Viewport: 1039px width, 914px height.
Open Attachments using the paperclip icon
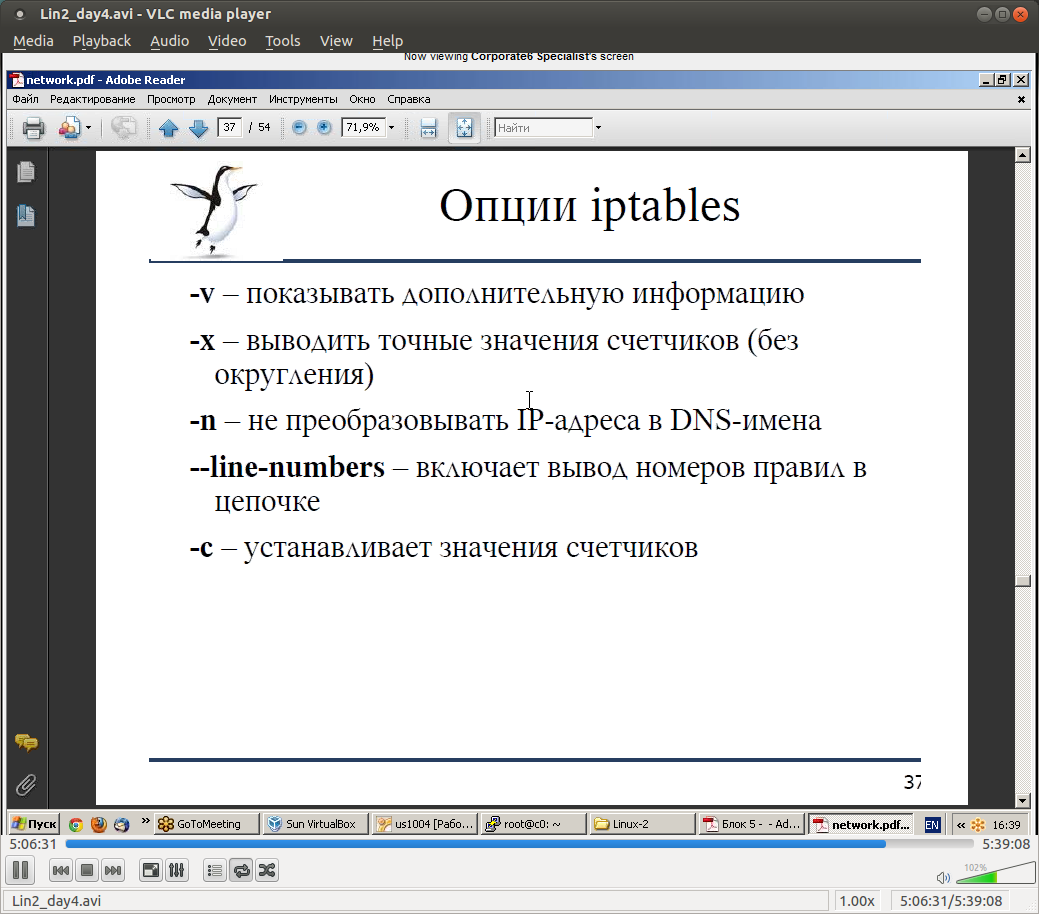26,784
